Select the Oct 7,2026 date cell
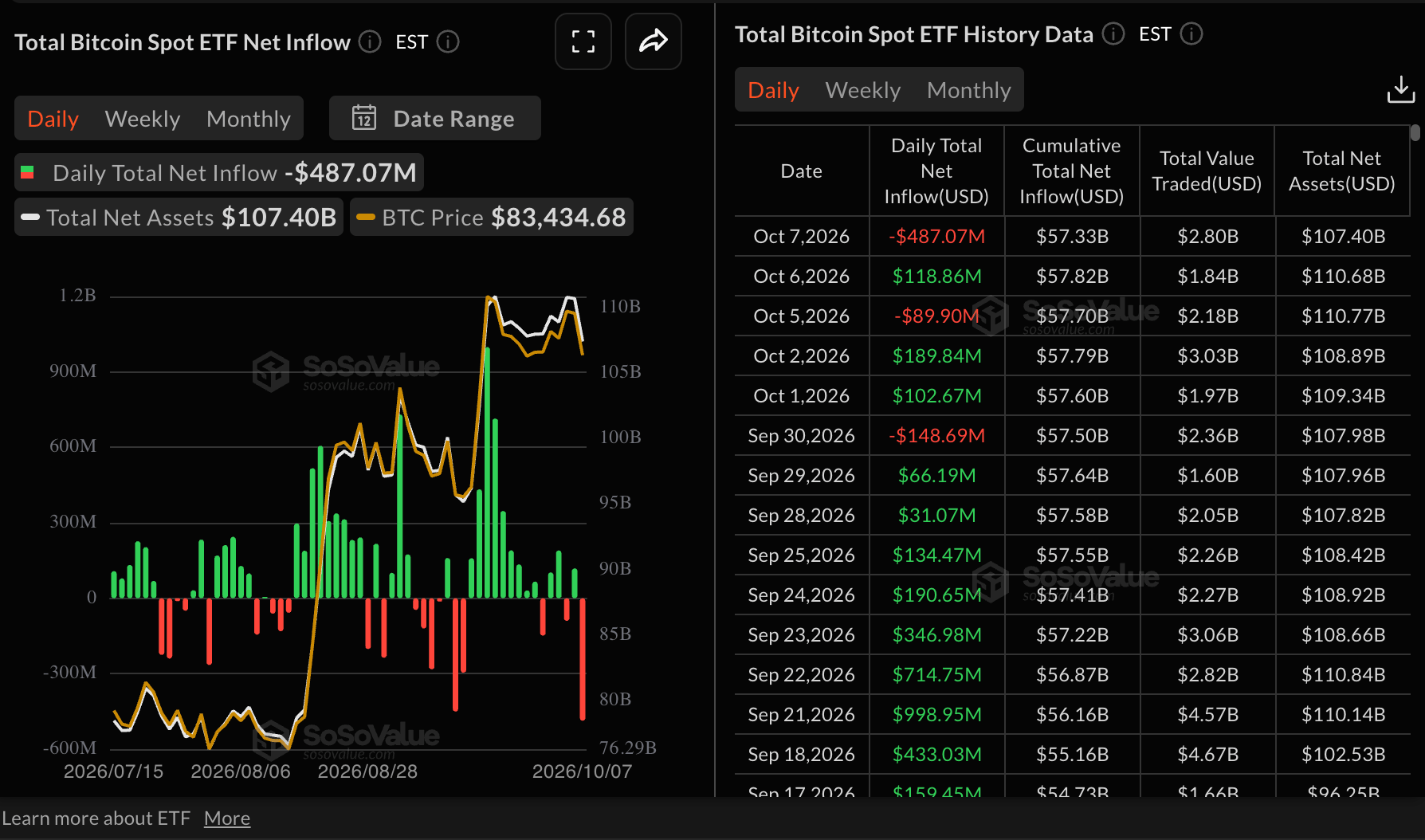The width and height of the screenshot is (1425, 840). 801,237
